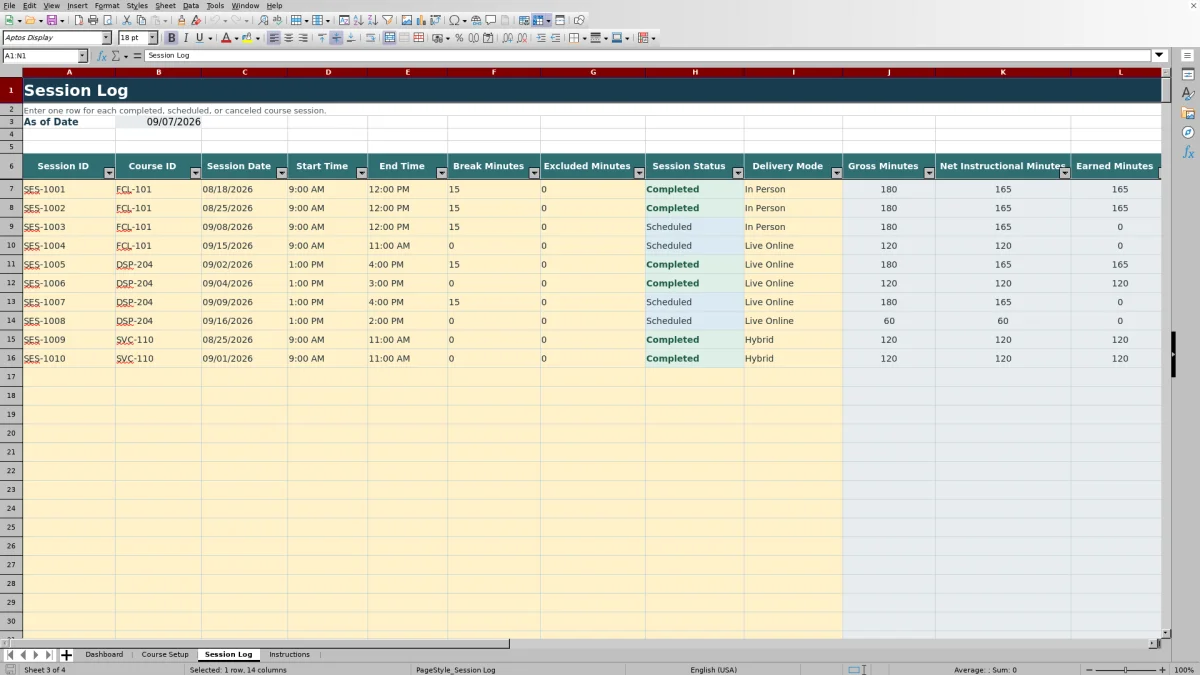Add new sheet with plus icon
Screen dimensions: 1200x675
pos(66,655)
